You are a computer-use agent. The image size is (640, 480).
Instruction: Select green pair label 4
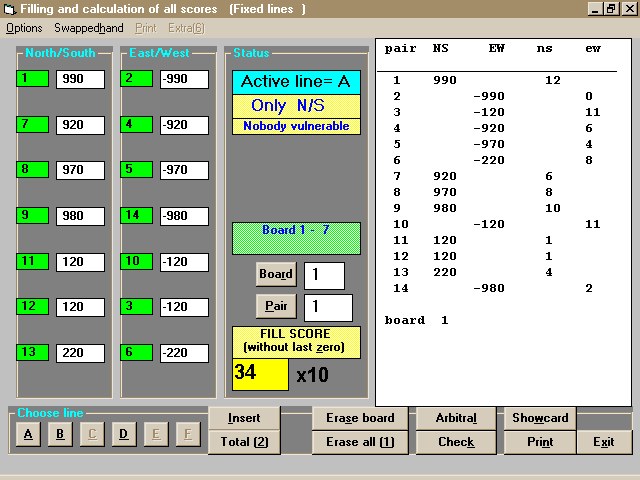(136, 124)
